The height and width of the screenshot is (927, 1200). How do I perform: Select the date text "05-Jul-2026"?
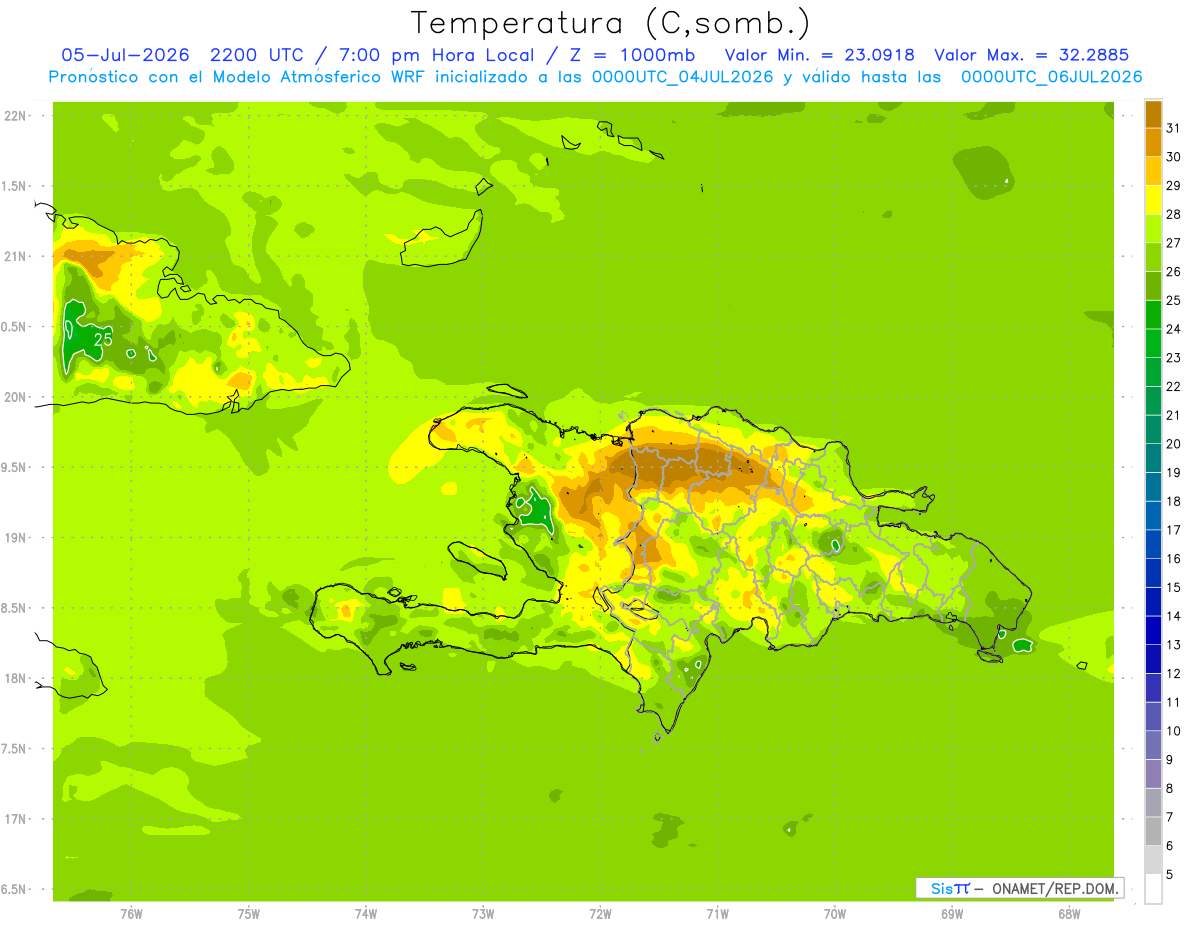(x=125, y=55)
